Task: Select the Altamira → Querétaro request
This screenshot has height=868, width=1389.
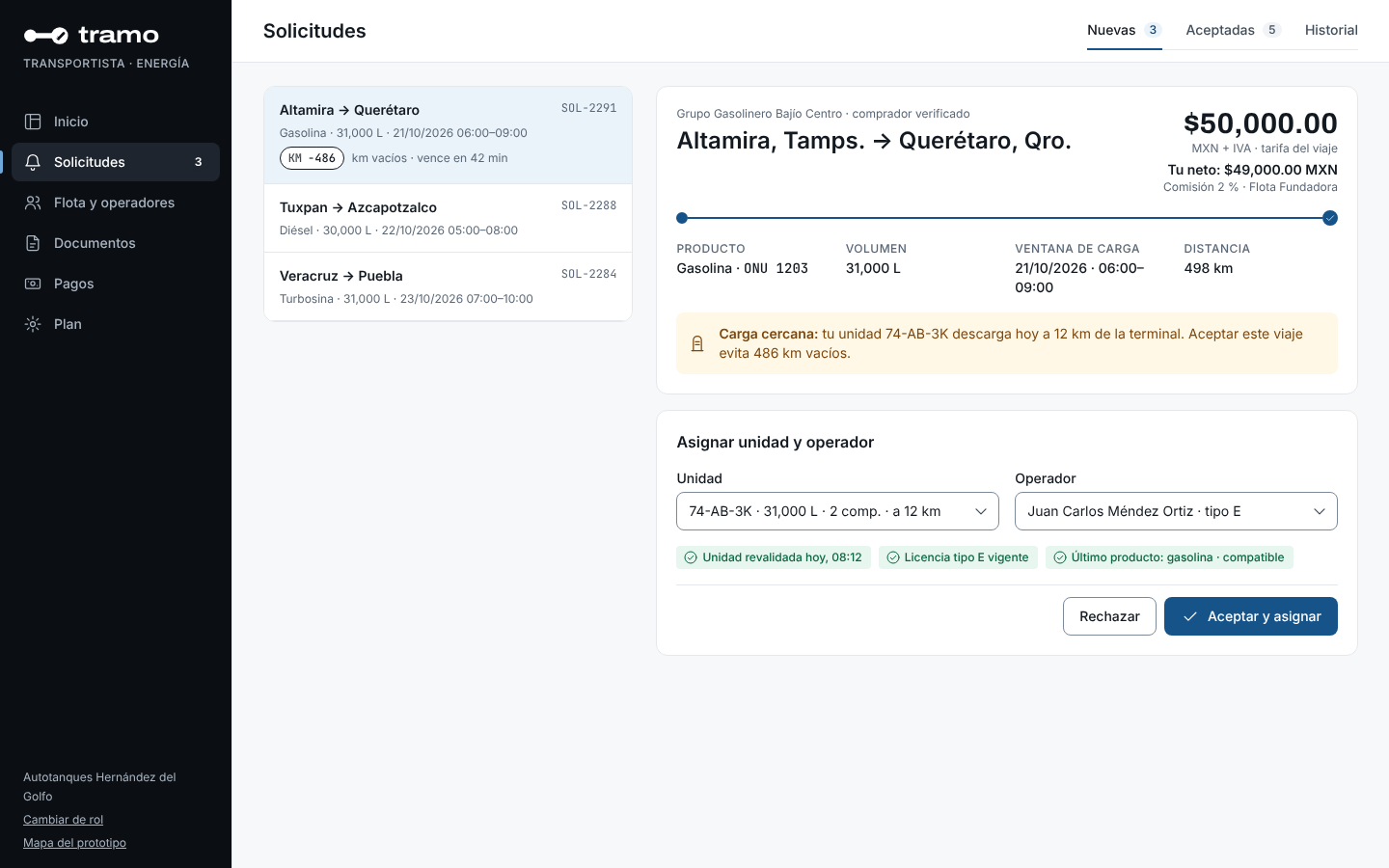Action: 448,135
